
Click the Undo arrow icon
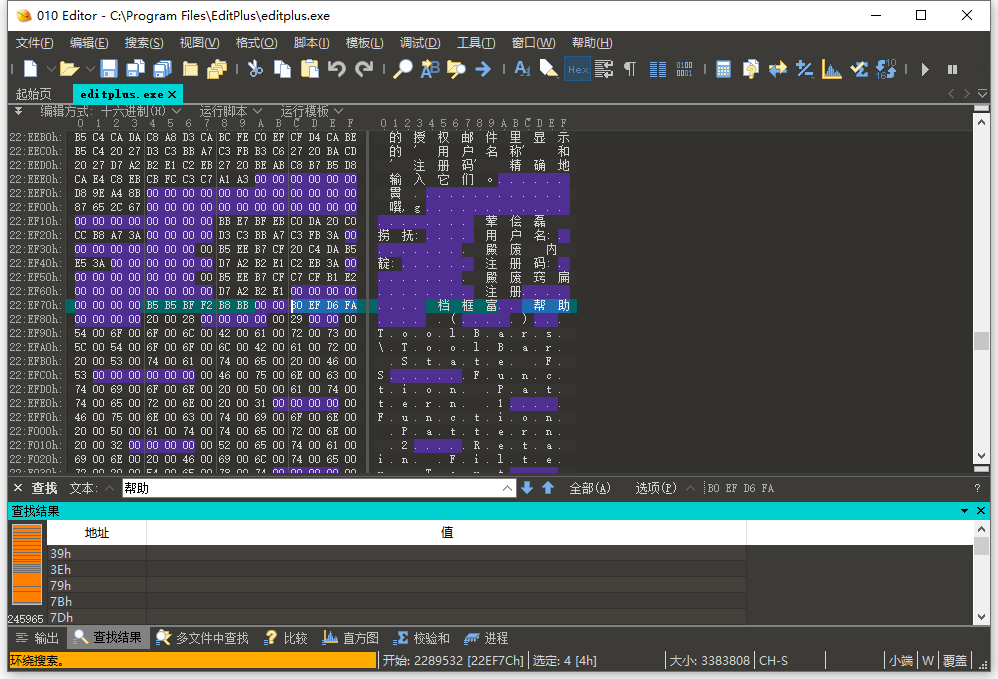(337, 69)
